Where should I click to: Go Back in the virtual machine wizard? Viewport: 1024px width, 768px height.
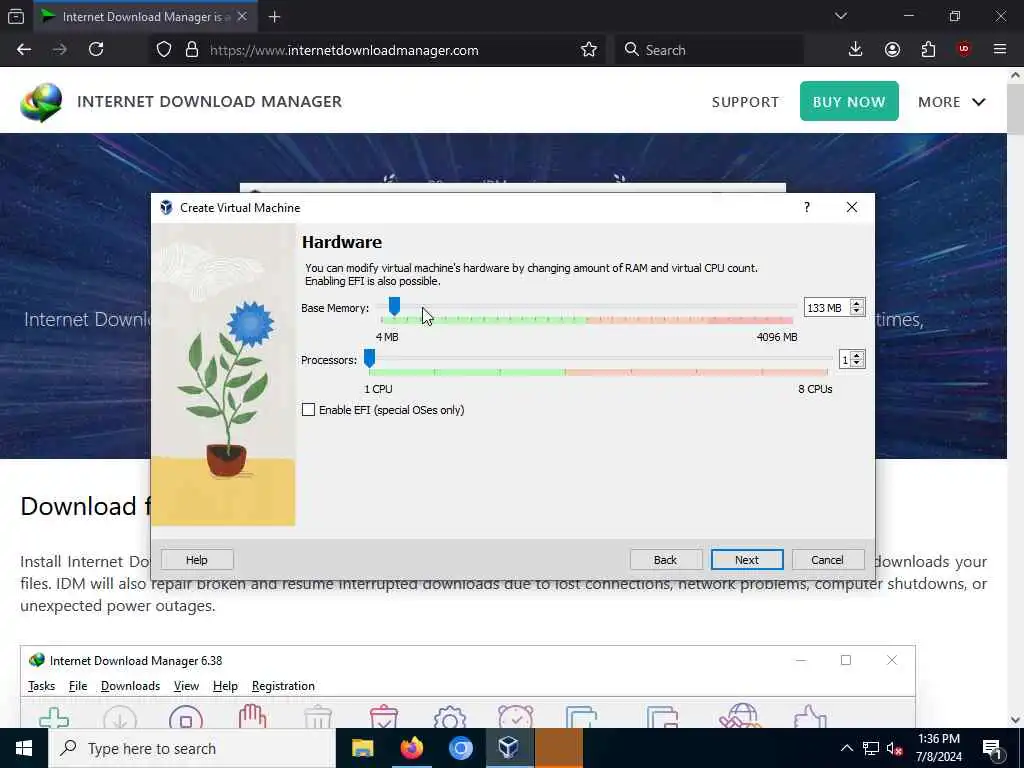[x=665, y=560]
